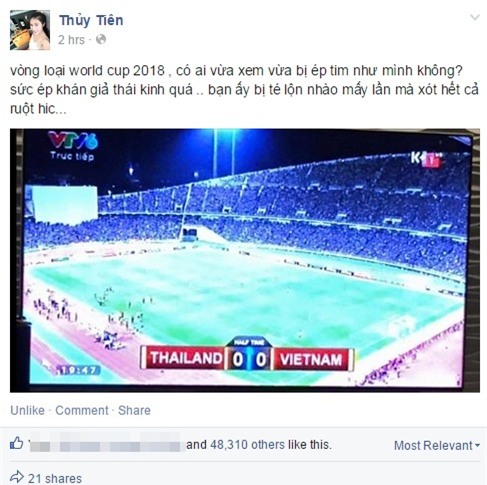Click the public globe privacy icon
Viewport: 487px width, 485px height.
pos(101,40)
